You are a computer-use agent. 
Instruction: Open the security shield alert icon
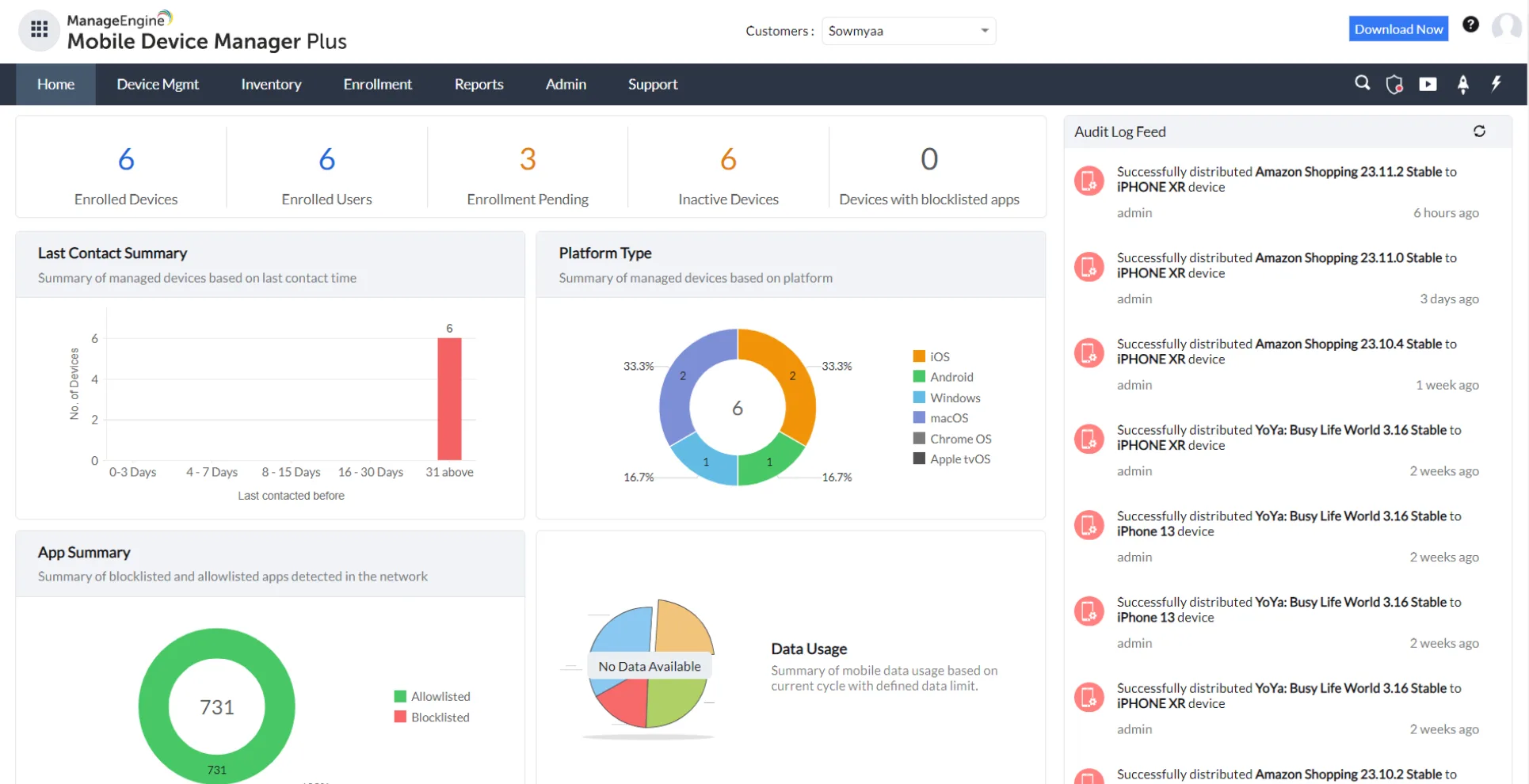pos(1394,84)
